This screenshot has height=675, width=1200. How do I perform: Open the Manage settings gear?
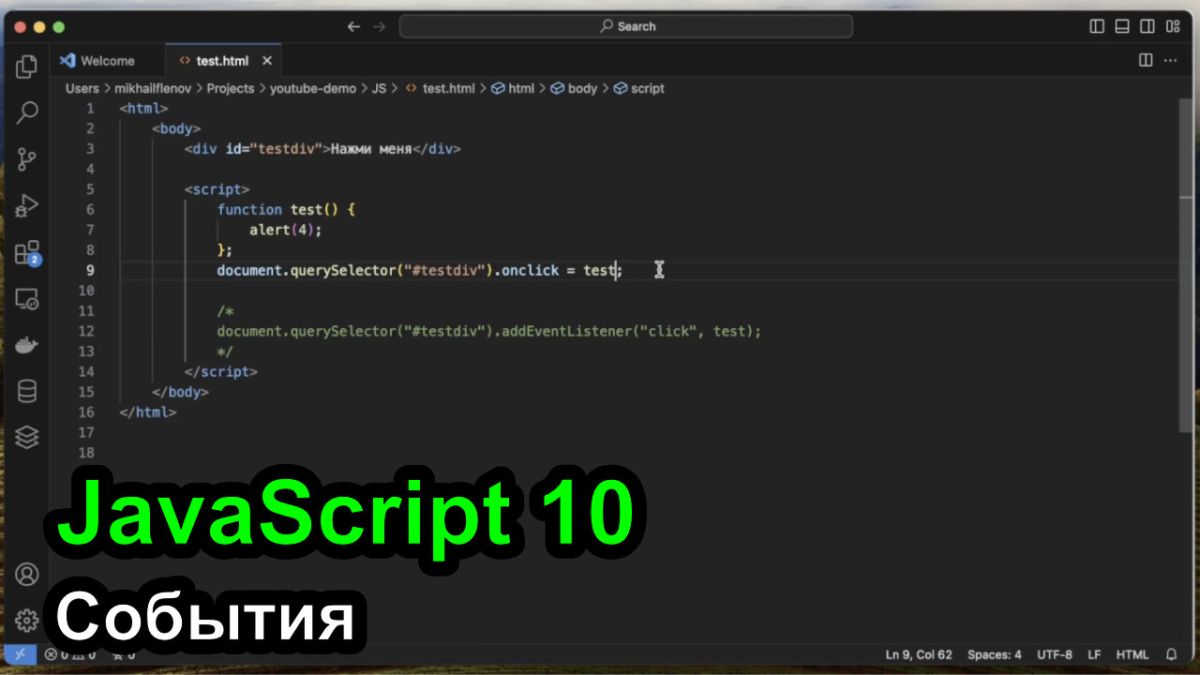[x=27, y=620]
